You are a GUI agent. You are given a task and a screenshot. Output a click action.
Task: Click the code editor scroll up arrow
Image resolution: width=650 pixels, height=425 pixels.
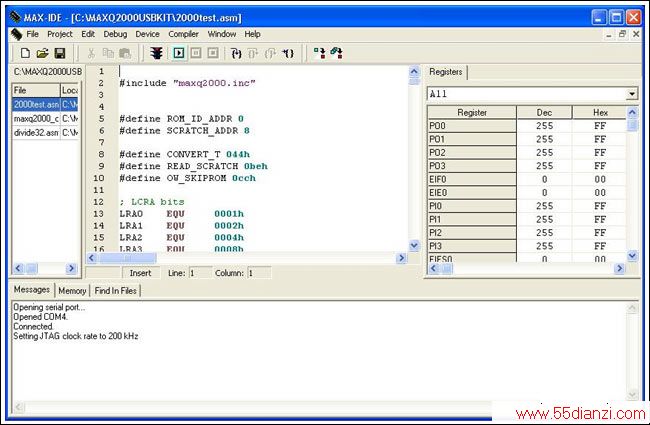(414, 71)
